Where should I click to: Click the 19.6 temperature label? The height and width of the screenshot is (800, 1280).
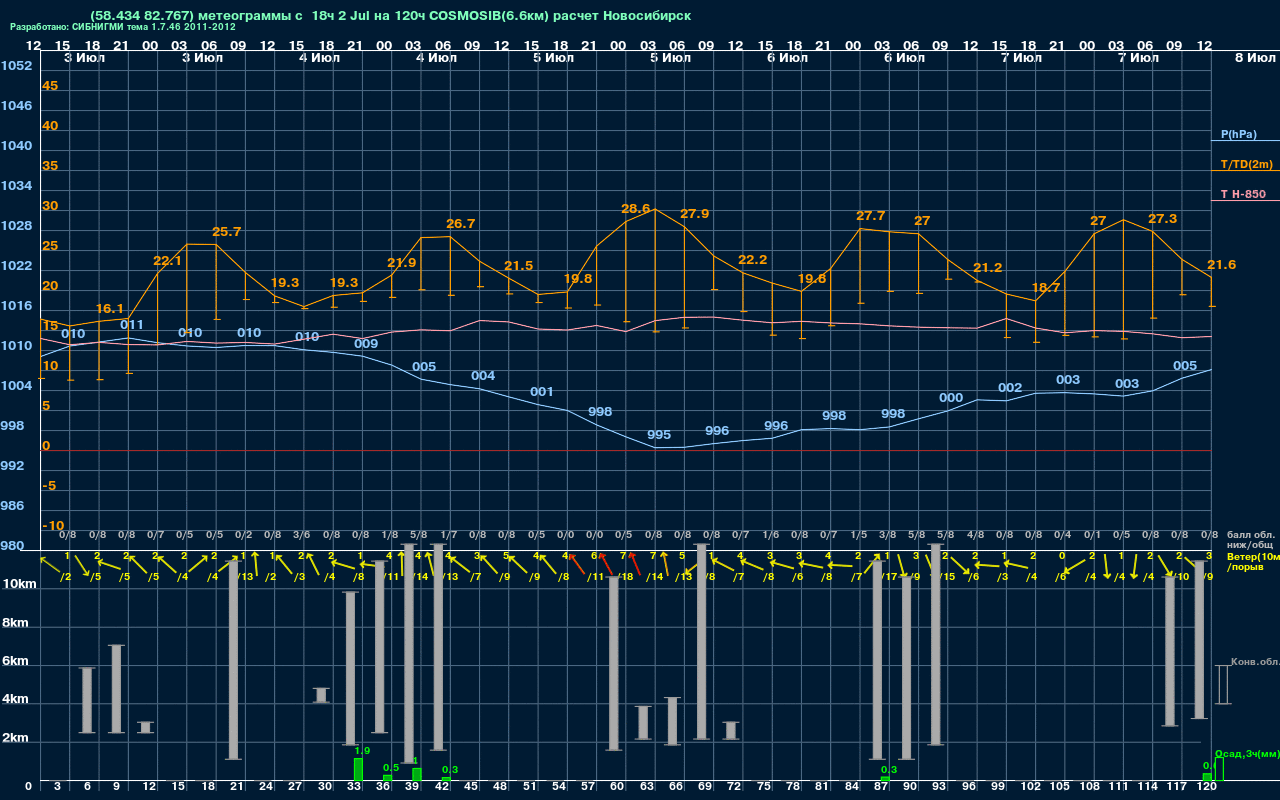tap(812, 279)
